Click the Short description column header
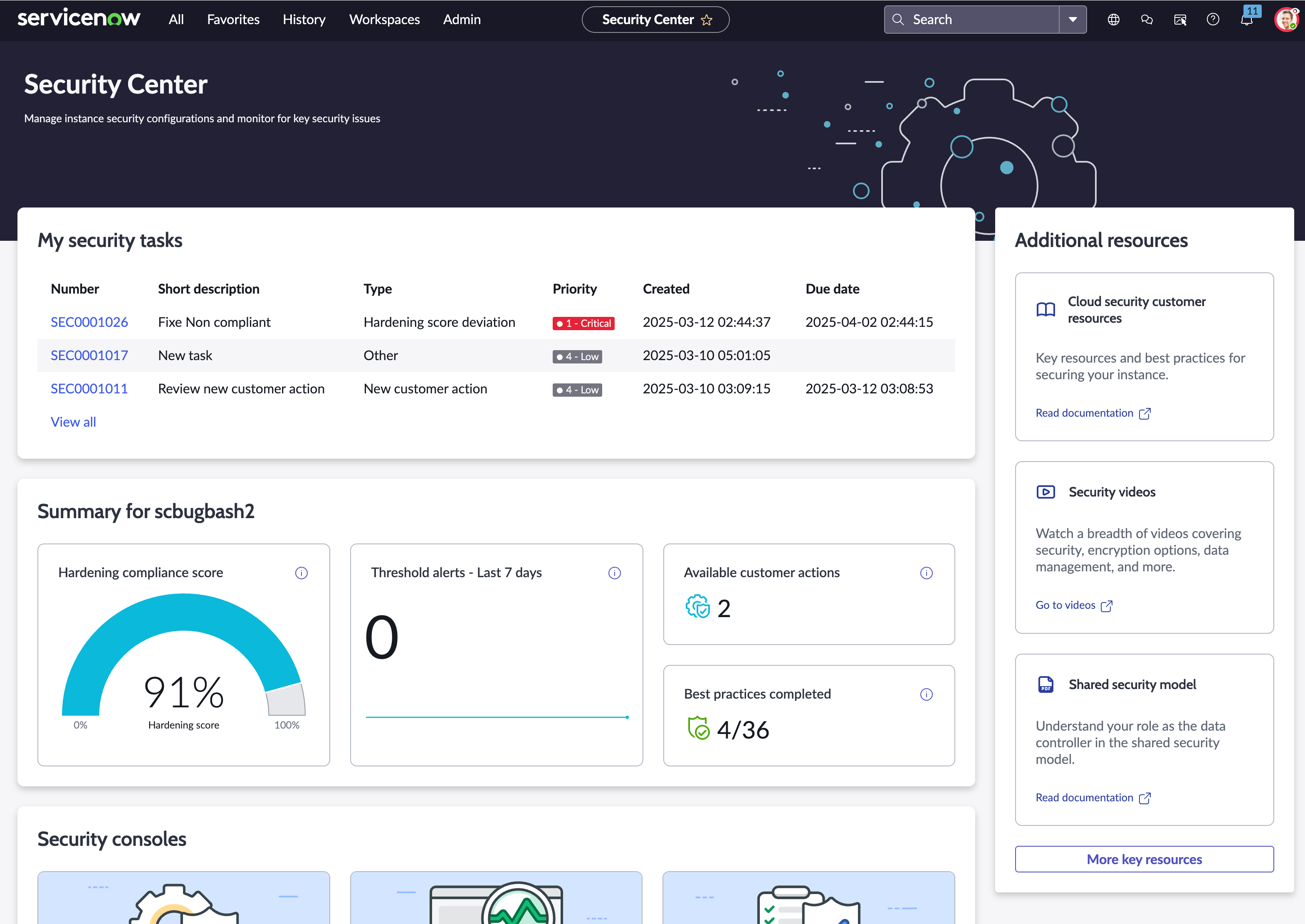The width and height of the screenshot is (1305, 924). pos(209,289)
